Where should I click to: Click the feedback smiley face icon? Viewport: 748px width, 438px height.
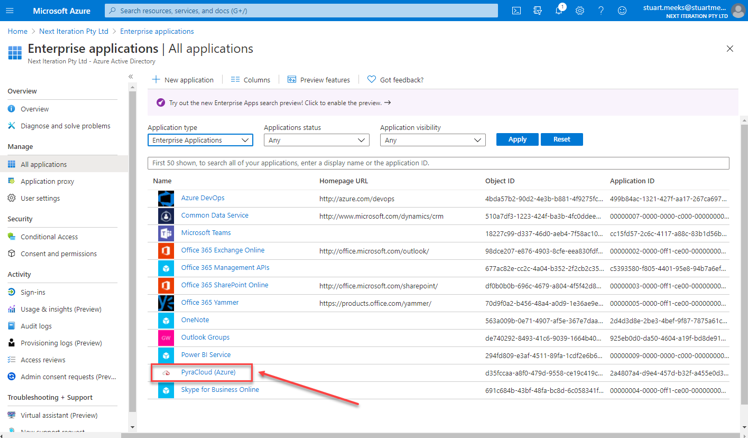[622, 11]
